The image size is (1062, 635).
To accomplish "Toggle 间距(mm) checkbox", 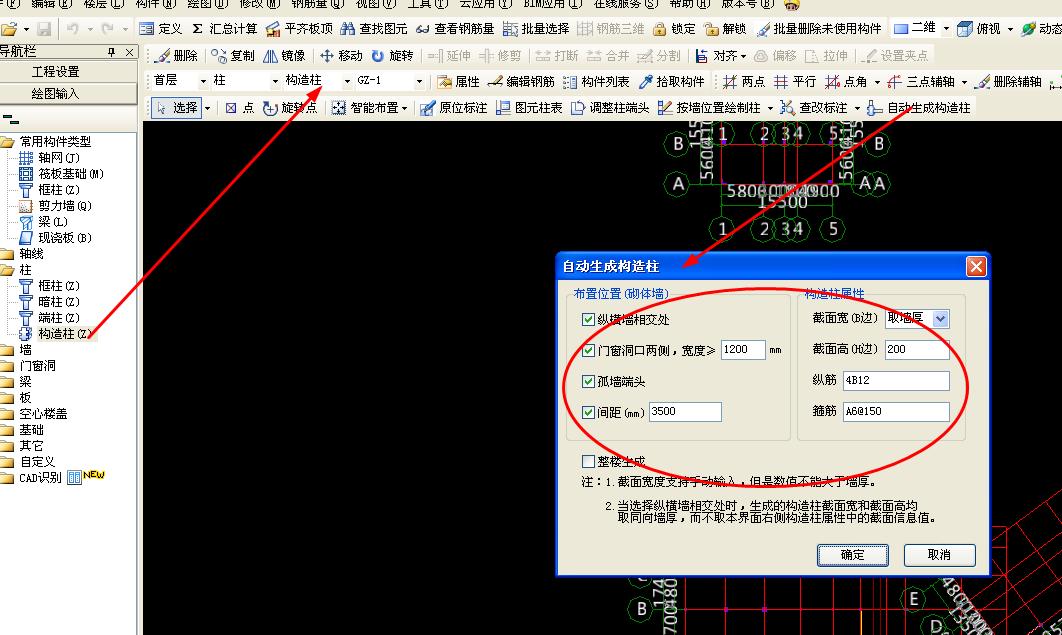I will click(x=588, y=412).
